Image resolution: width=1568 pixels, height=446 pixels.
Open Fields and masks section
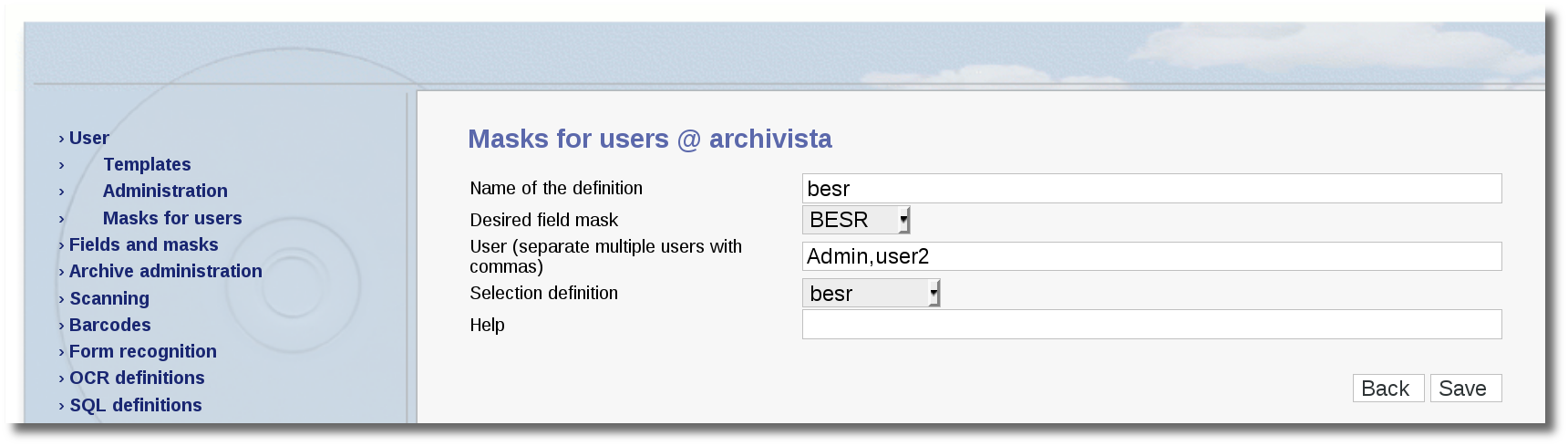point(144,244)
